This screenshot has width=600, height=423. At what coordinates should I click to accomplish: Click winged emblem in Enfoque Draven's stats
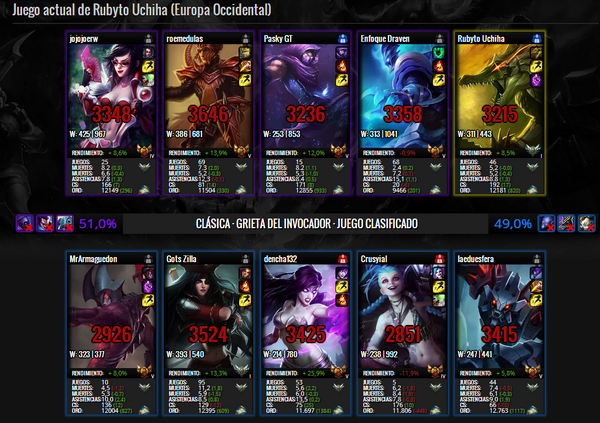coord(435,167)
